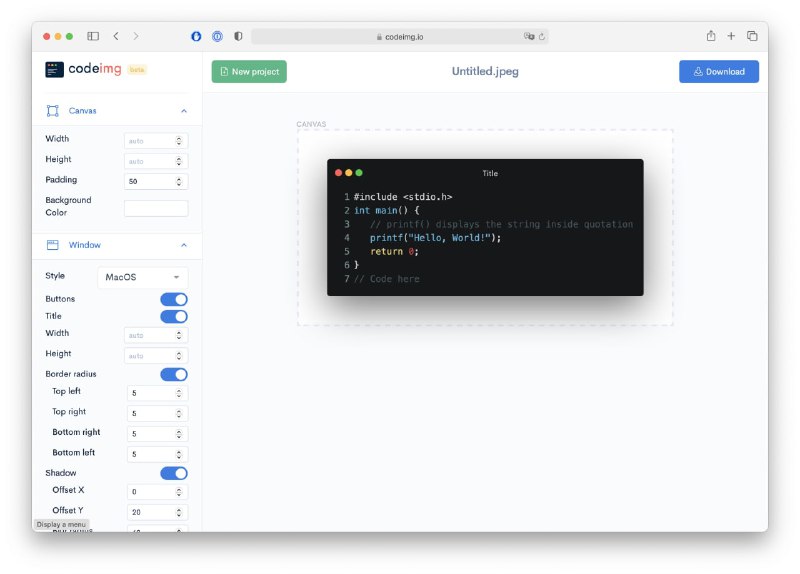Click the Padding value input field

pos(149,181)
